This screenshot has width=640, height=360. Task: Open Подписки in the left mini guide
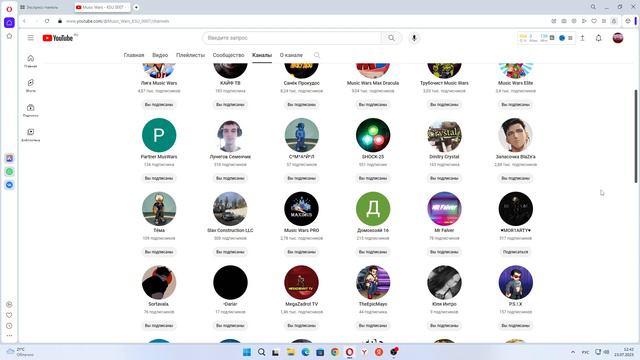(x=31, y=110)
